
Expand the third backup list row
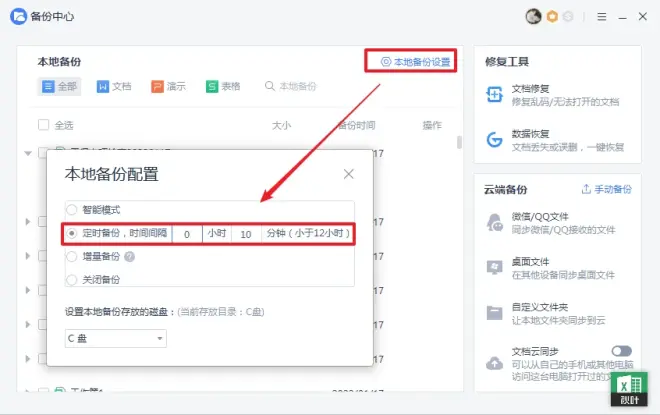pos(28,256)
